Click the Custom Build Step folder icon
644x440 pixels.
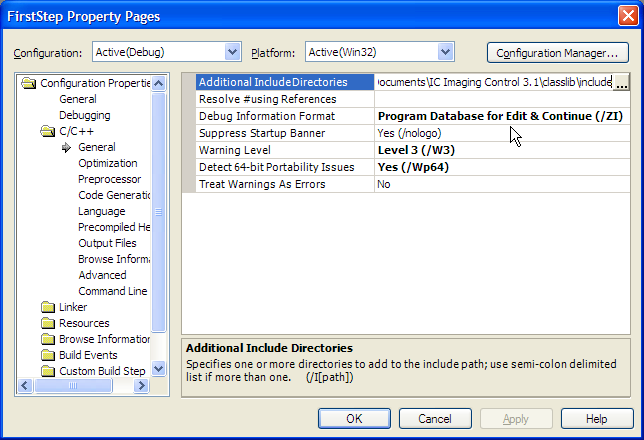[47, 371]
